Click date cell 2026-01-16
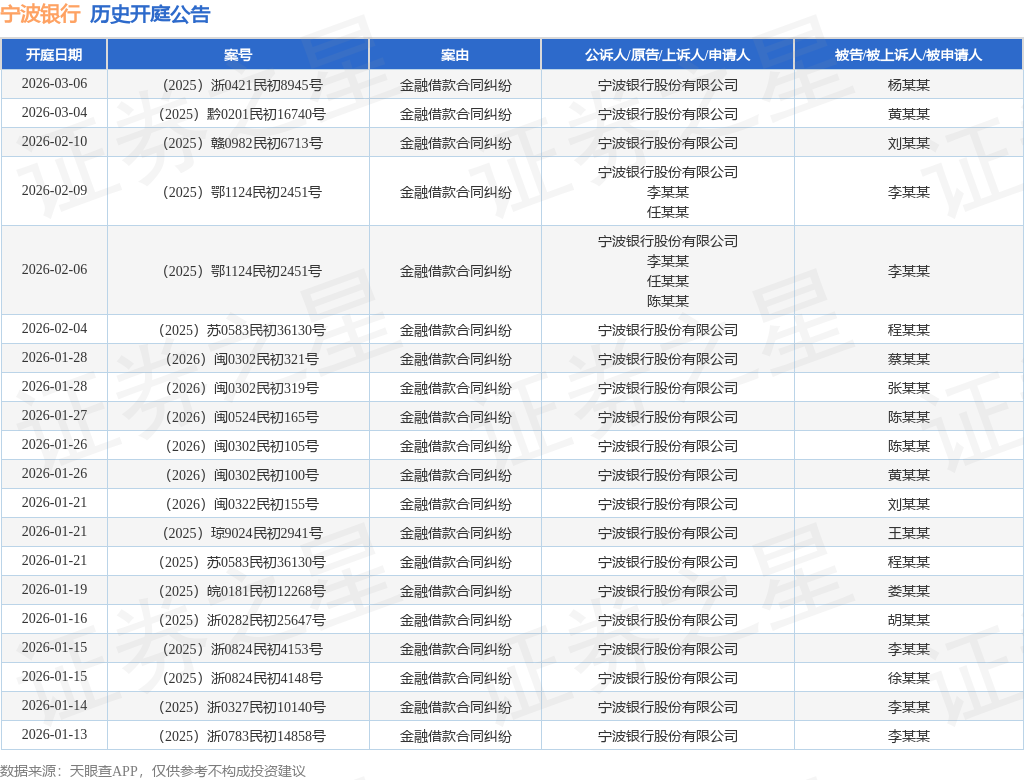 click(x=54, y=619)
